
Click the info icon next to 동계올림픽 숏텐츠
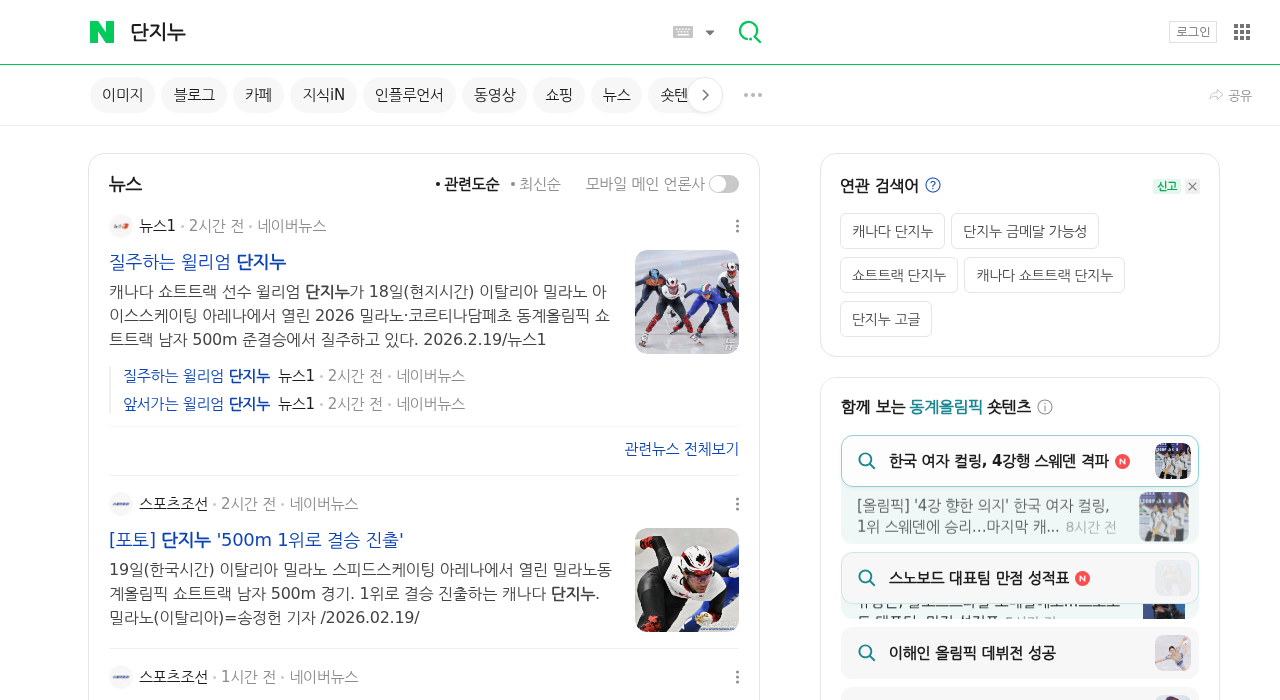pyautogui.click(x=1046, y=407)
